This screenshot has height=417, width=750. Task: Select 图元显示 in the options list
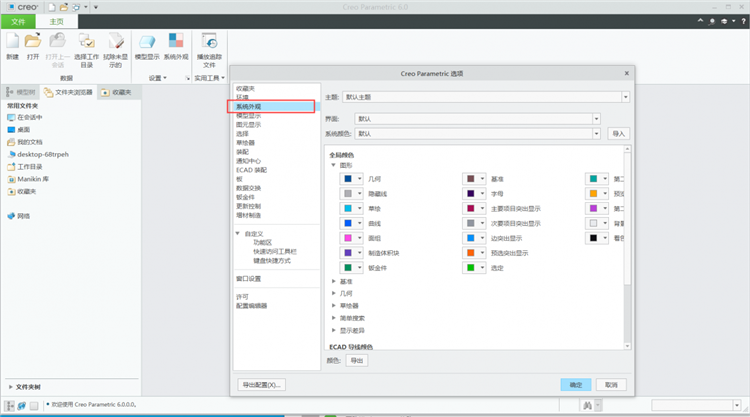[x=248, y=125]
